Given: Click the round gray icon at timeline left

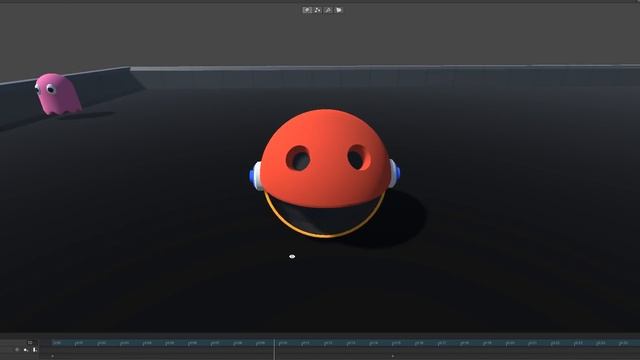Looking at the screenshot, I should (x=17, y=349).
